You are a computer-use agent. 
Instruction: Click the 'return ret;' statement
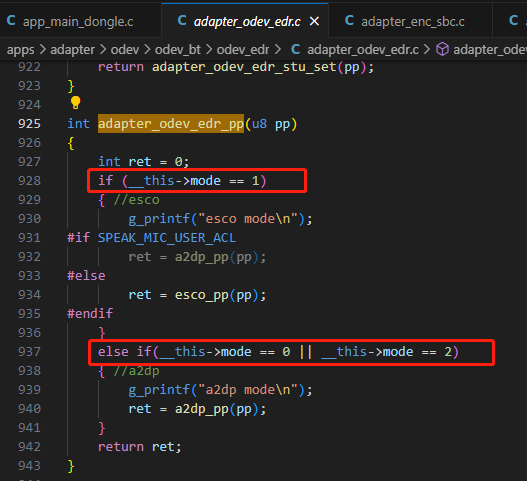tap(139, 447)
